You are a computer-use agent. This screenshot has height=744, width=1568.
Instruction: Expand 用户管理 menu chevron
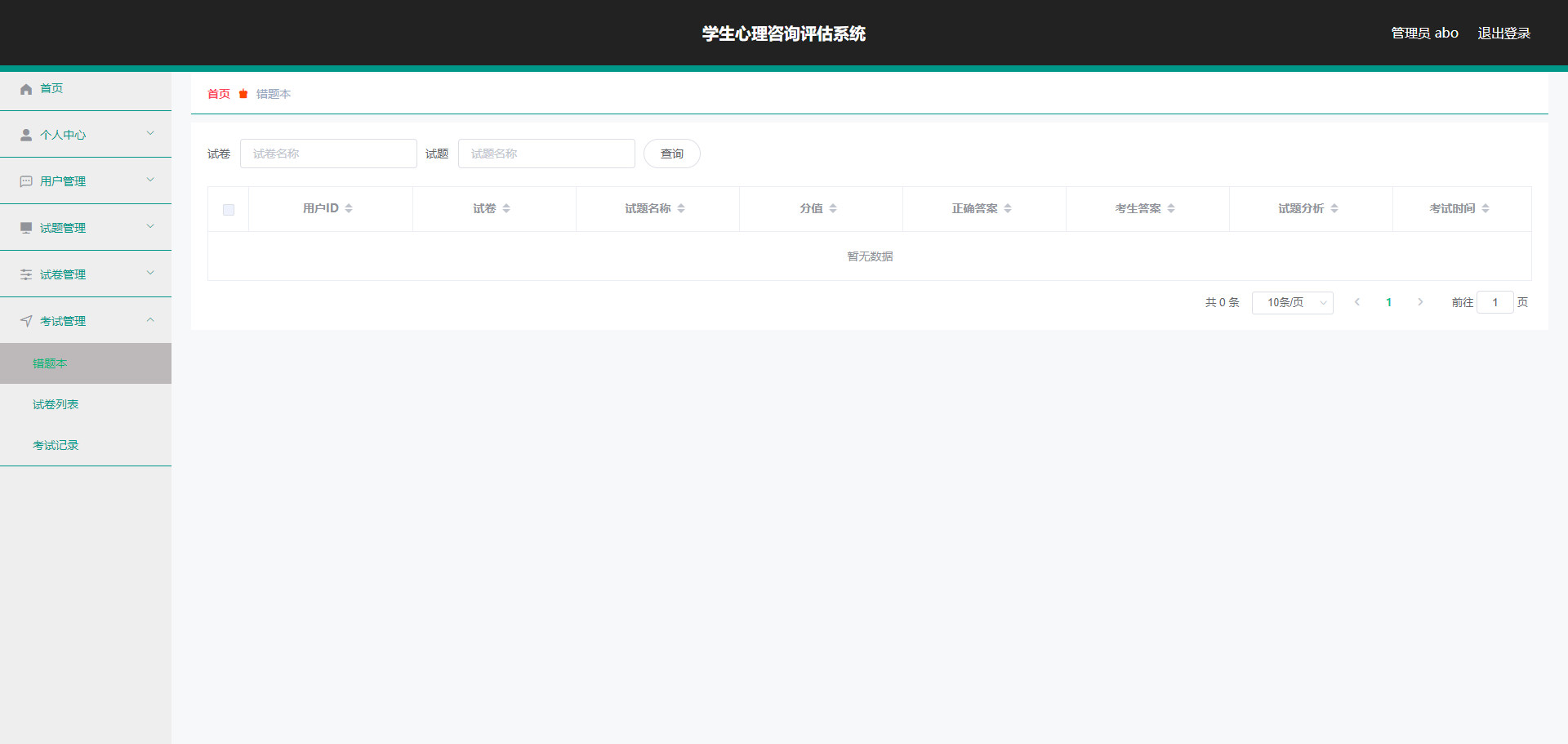(150, 180)
